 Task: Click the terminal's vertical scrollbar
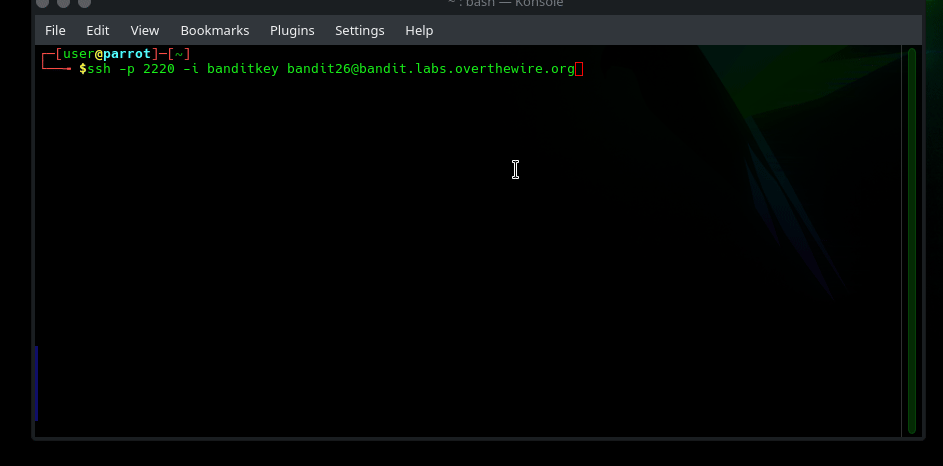click(x=911, y=240)
